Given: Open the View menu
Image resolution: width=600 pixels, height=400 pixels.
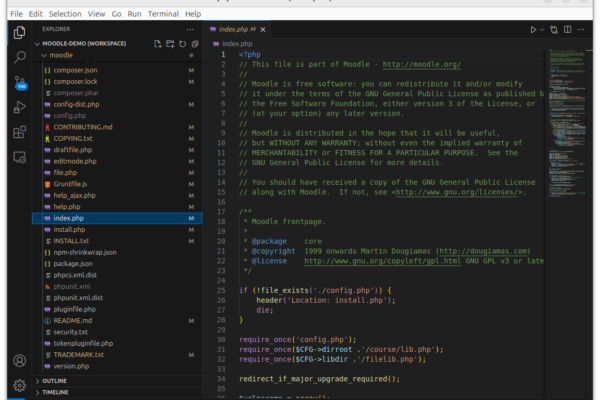Looking at the screenshot, I should pyautogui.click(x=96, y=14).
